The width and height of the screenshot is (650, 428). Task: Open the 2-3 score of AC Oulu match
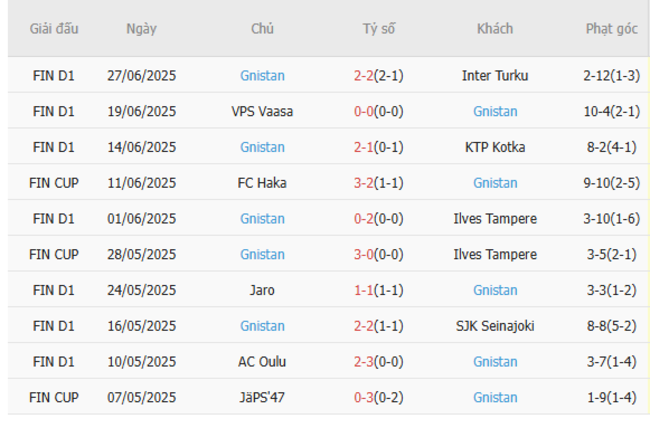364,362
